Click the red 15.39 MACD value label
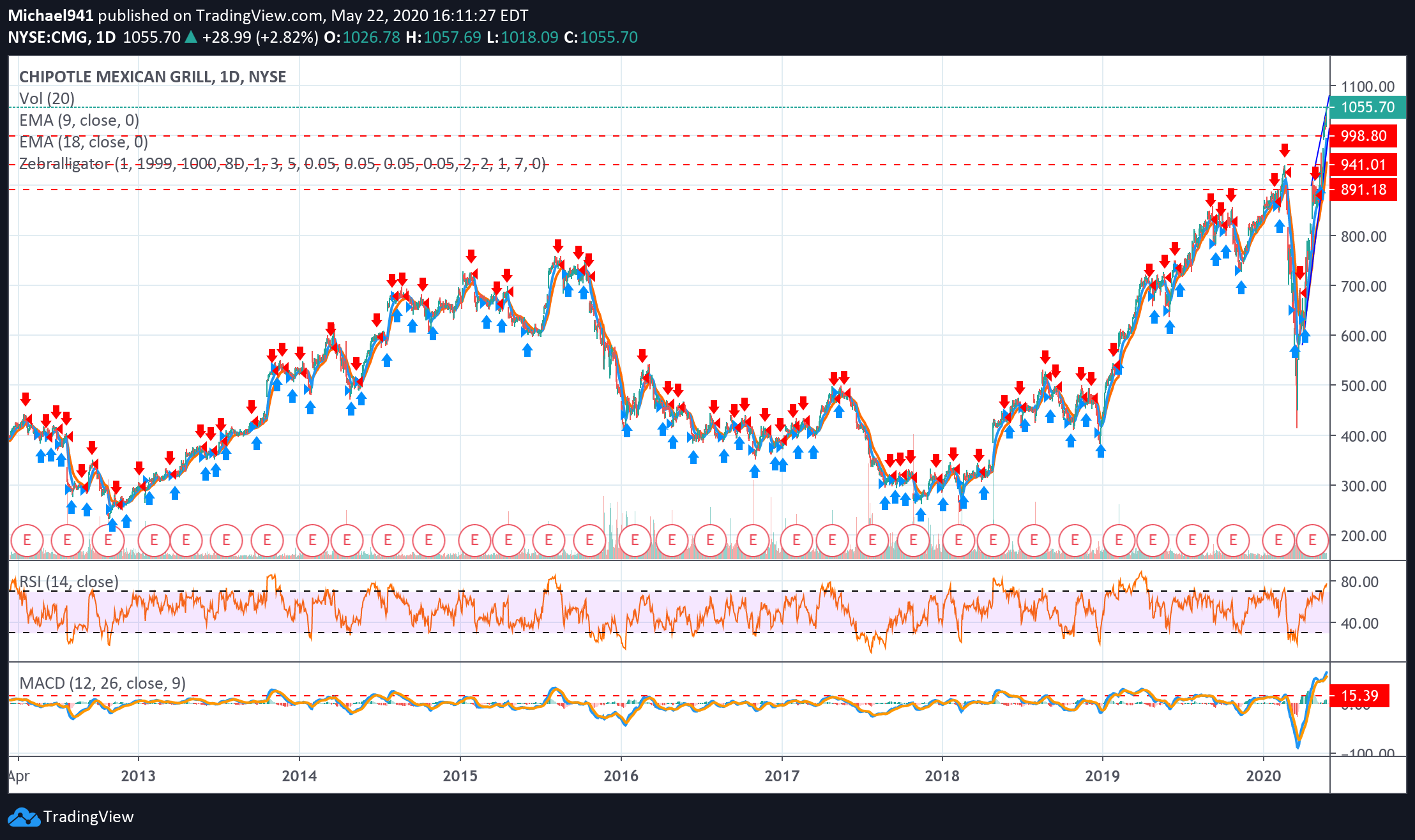 click(1360, 696)
